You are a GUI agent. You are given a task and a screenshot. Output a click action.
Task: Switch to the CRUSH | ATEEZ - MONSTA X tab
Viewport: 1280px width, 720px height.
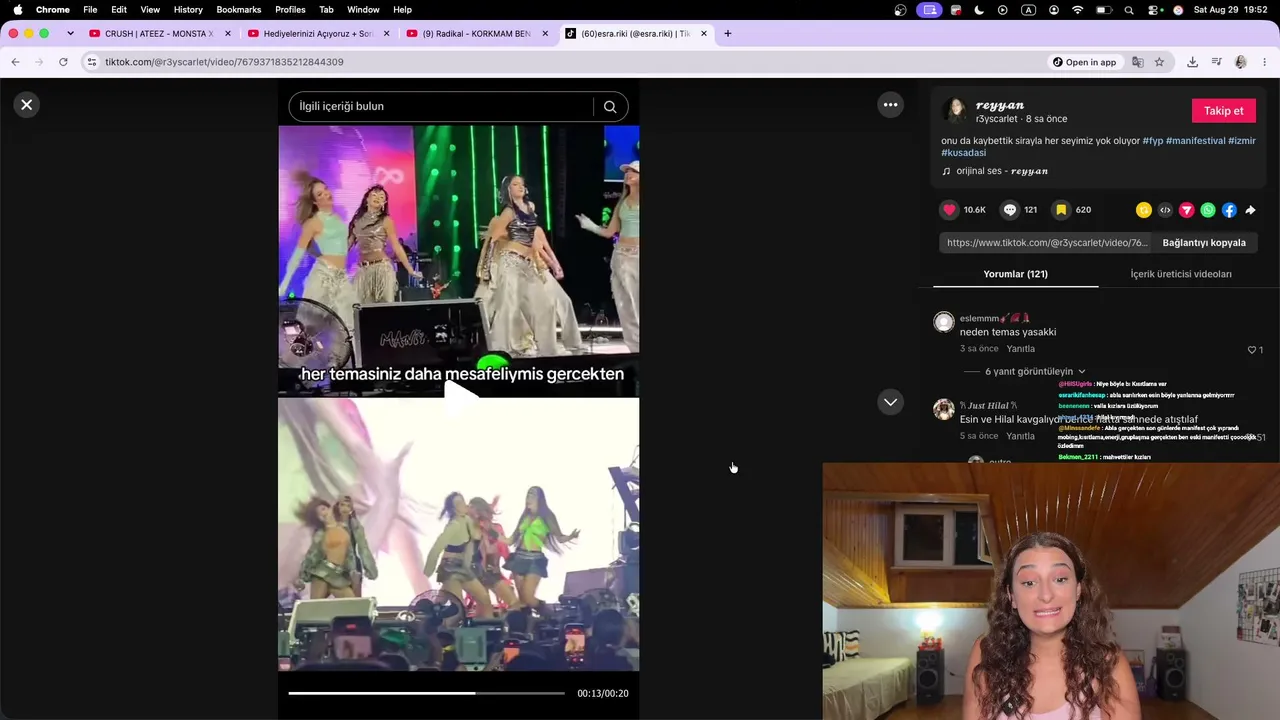(x=159, y=34)
